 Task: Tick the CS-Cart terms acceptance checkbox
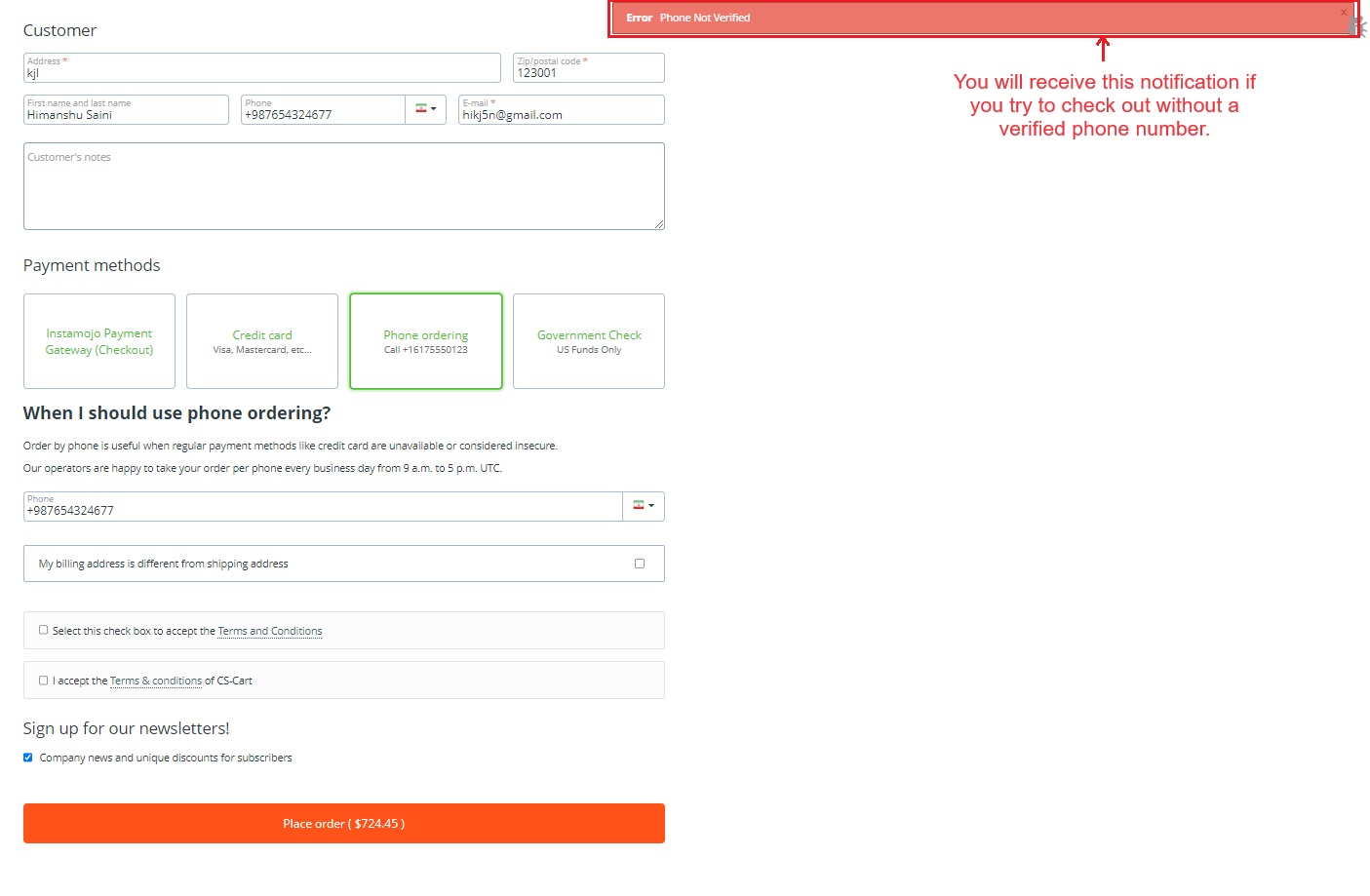point(43,681)
